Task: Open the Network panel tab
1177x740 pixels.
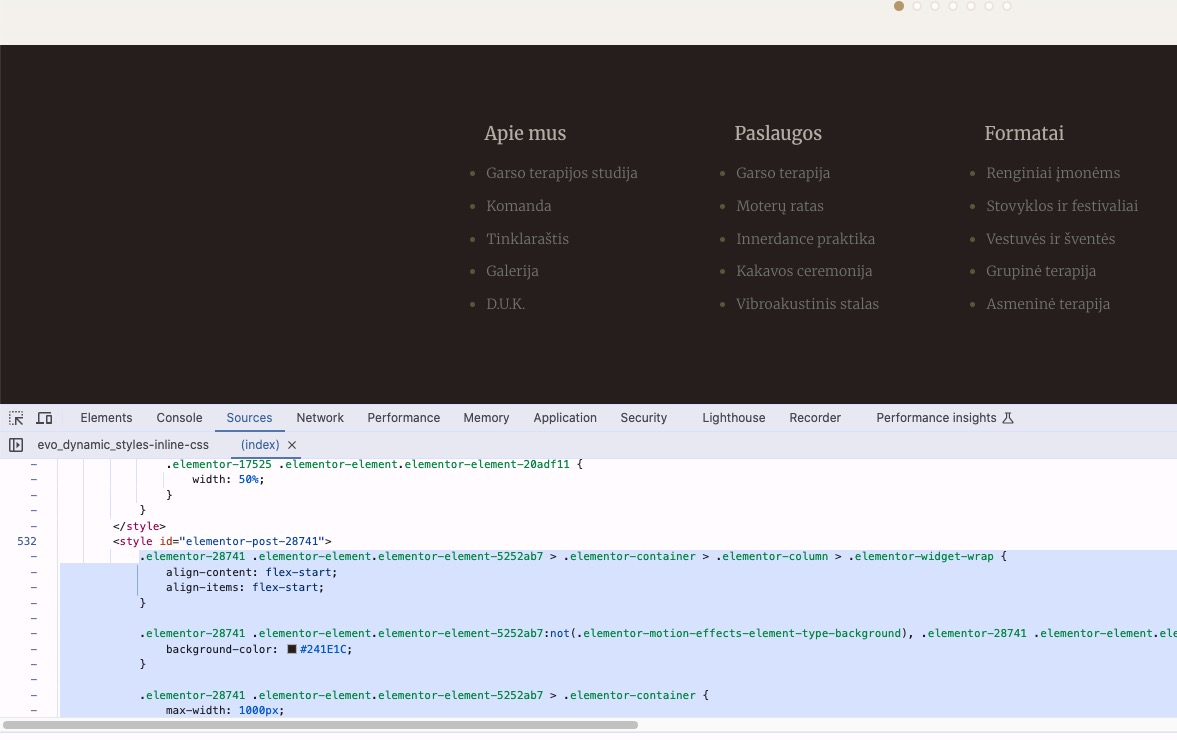Action: (x=320, y=418)
